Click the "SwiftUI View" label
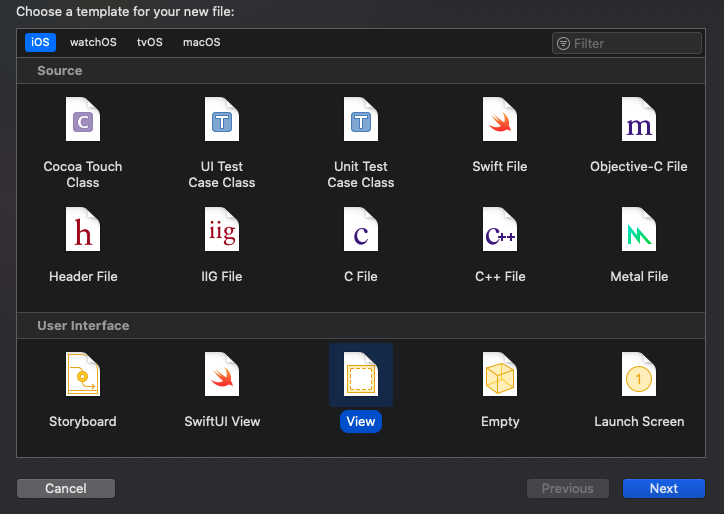 click(x=222, y=422)
